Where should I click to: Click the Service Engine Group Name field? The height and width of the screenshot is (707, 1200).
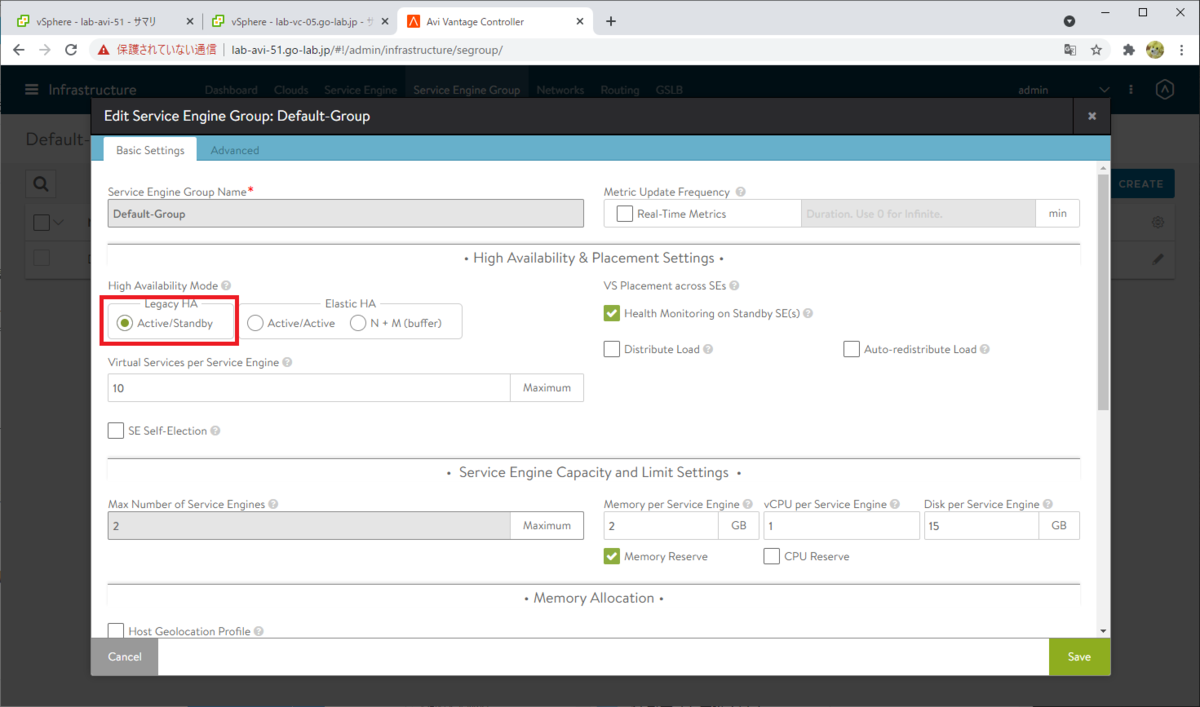tap(345, 214)
